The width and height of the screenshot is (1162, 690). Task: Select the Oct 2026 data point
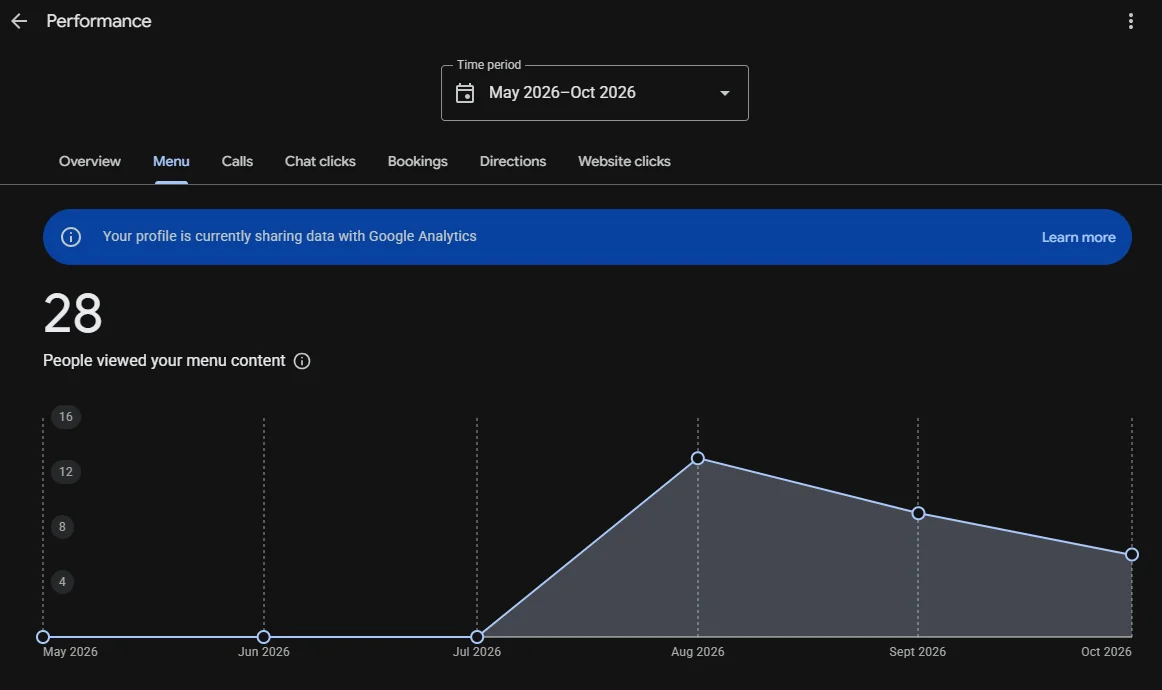[x=1132, y=554]
